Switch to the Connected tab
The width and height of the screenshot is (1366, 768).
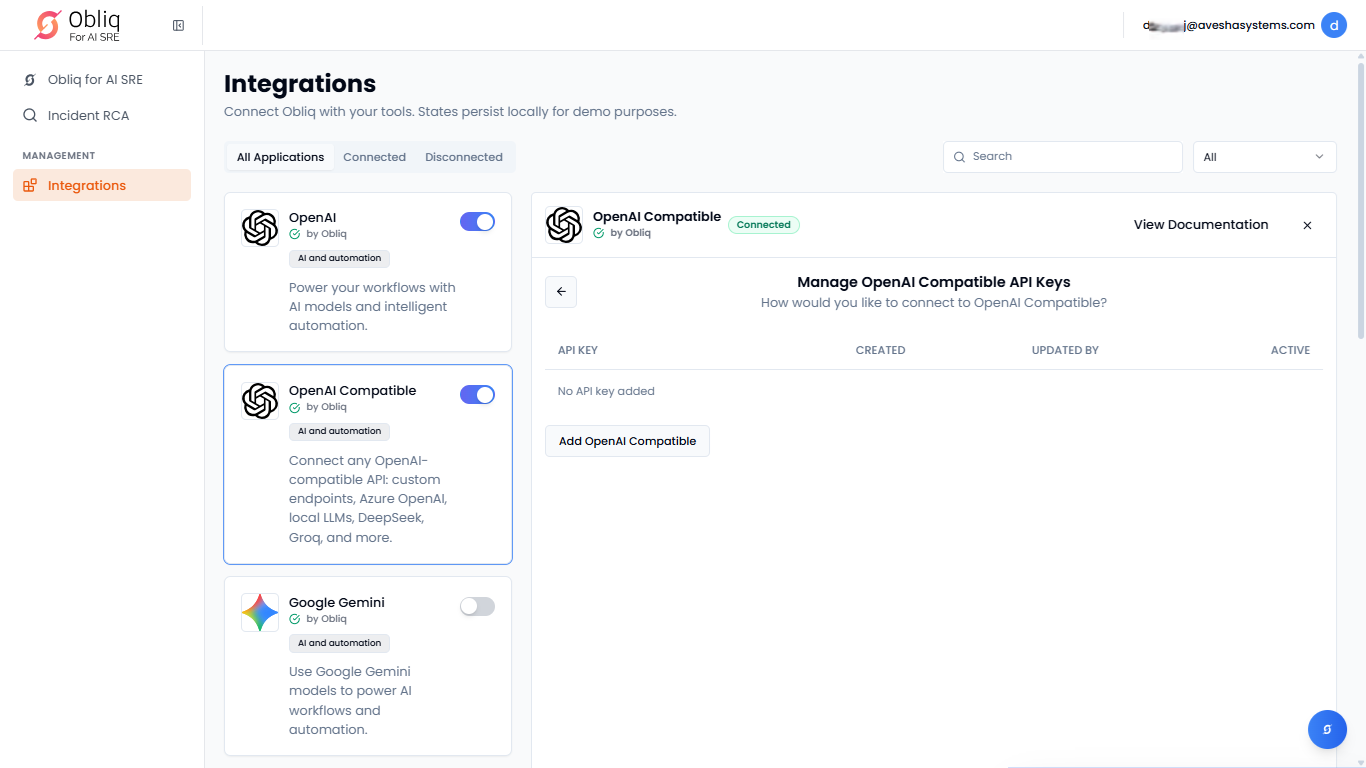point(374,157)
